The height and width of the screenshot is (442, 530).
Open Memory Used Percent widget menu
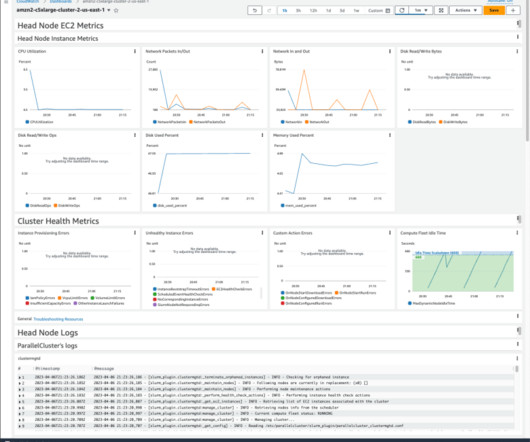click(390, 135)
